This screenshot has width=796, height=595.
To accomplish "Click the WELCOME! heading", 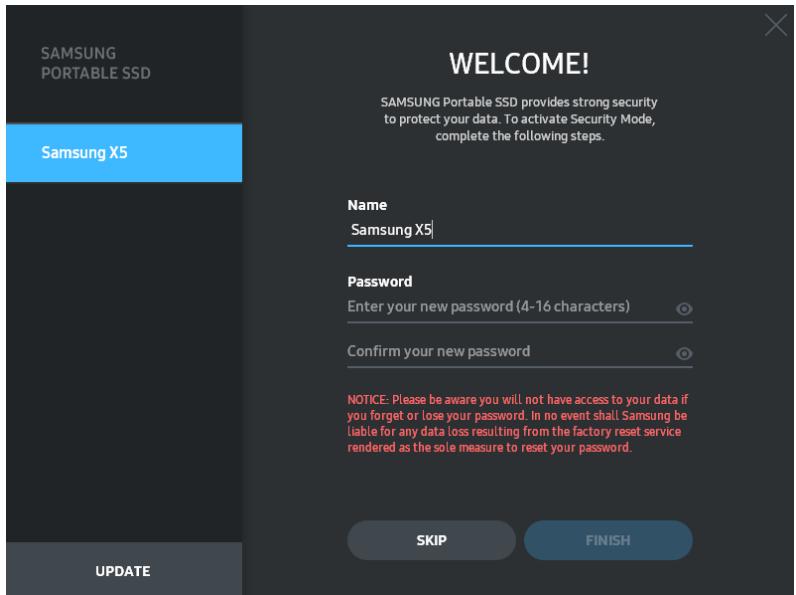I will coord(519,64).
